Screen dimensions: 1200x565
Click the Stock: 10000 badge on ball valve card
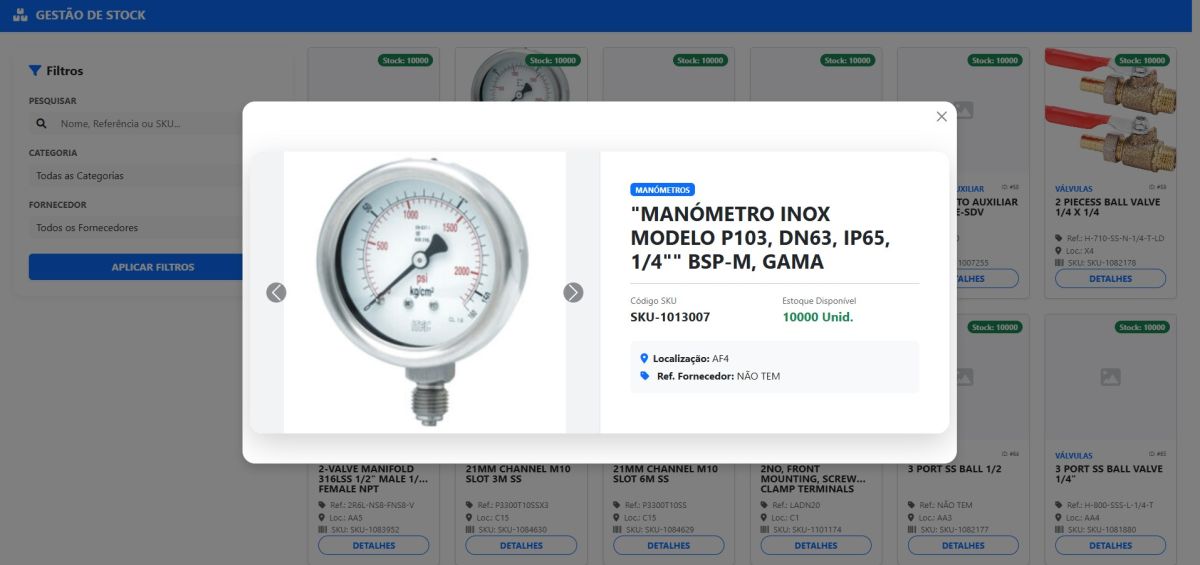(x=1142, y=60)
